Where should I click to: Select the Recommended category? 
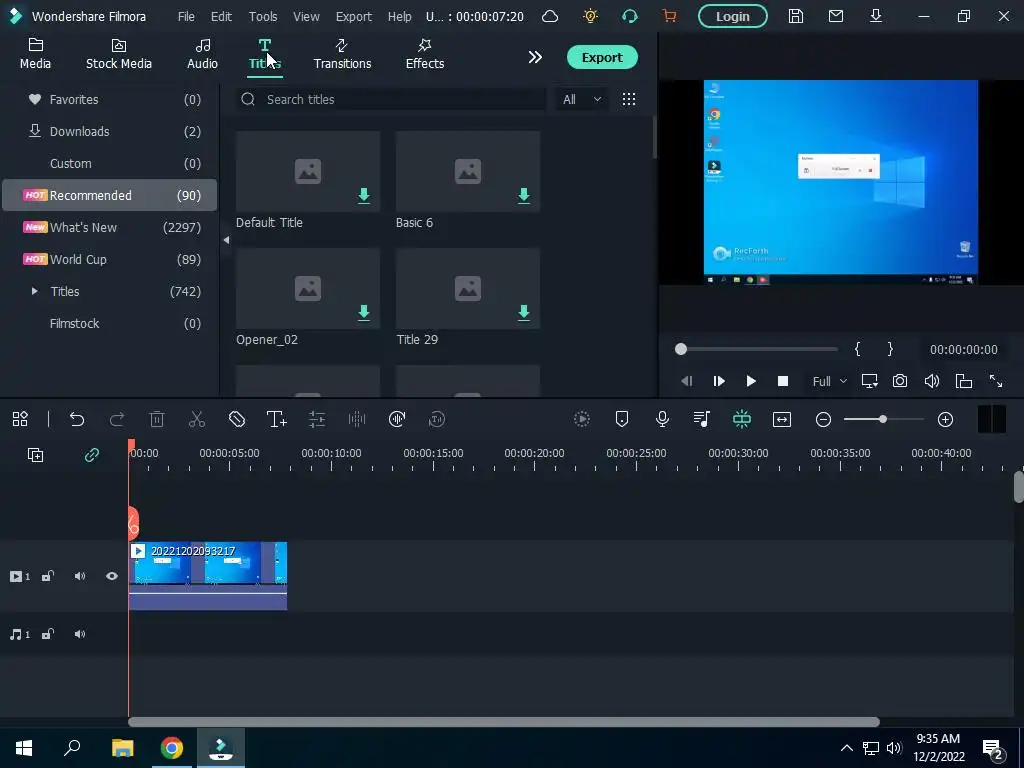coord(110,195)
